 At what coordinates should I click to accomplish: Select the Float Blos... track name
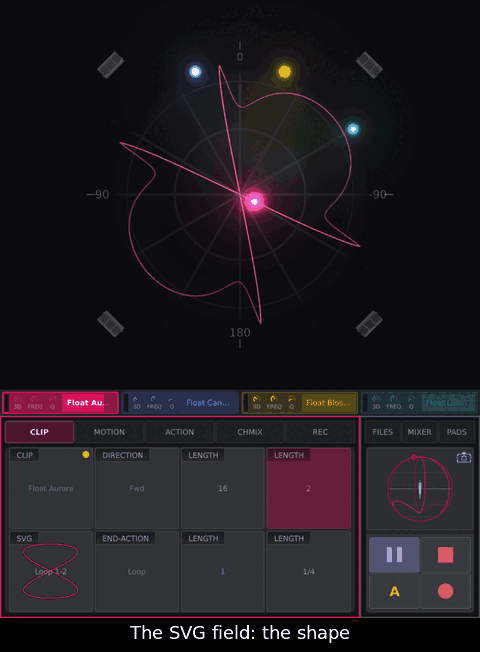click(x=329, y=403)
